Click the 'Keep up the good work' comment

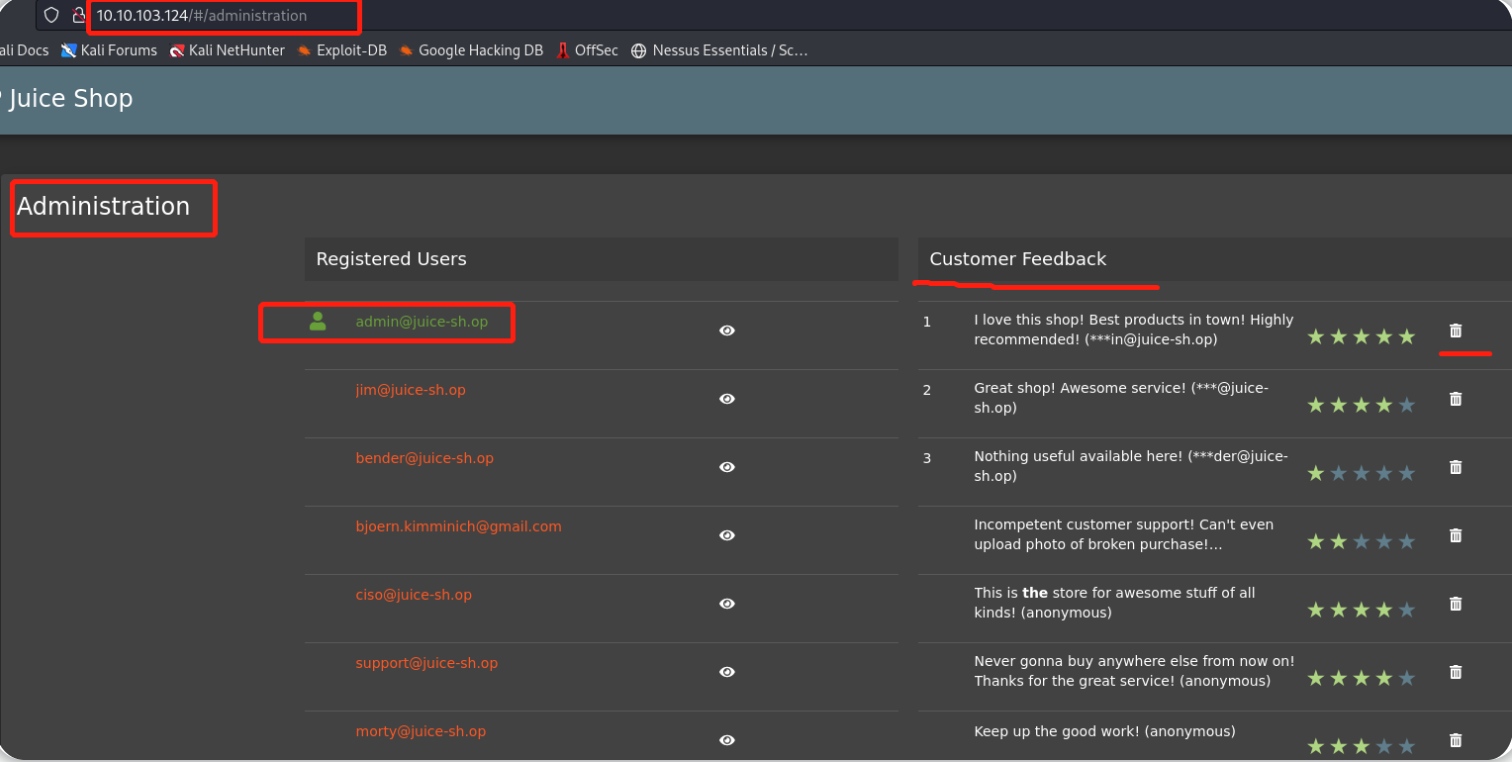[1105, 731]
